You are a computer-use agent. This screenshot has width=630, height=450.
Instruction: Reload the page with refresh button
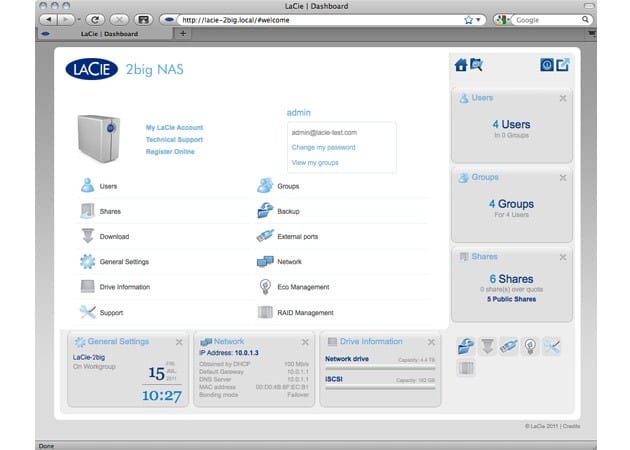click(94, 19)
